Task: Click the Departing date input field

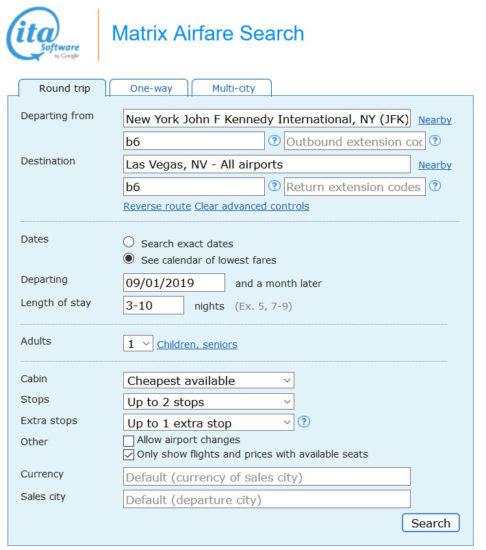Action: tap(174, 283)
